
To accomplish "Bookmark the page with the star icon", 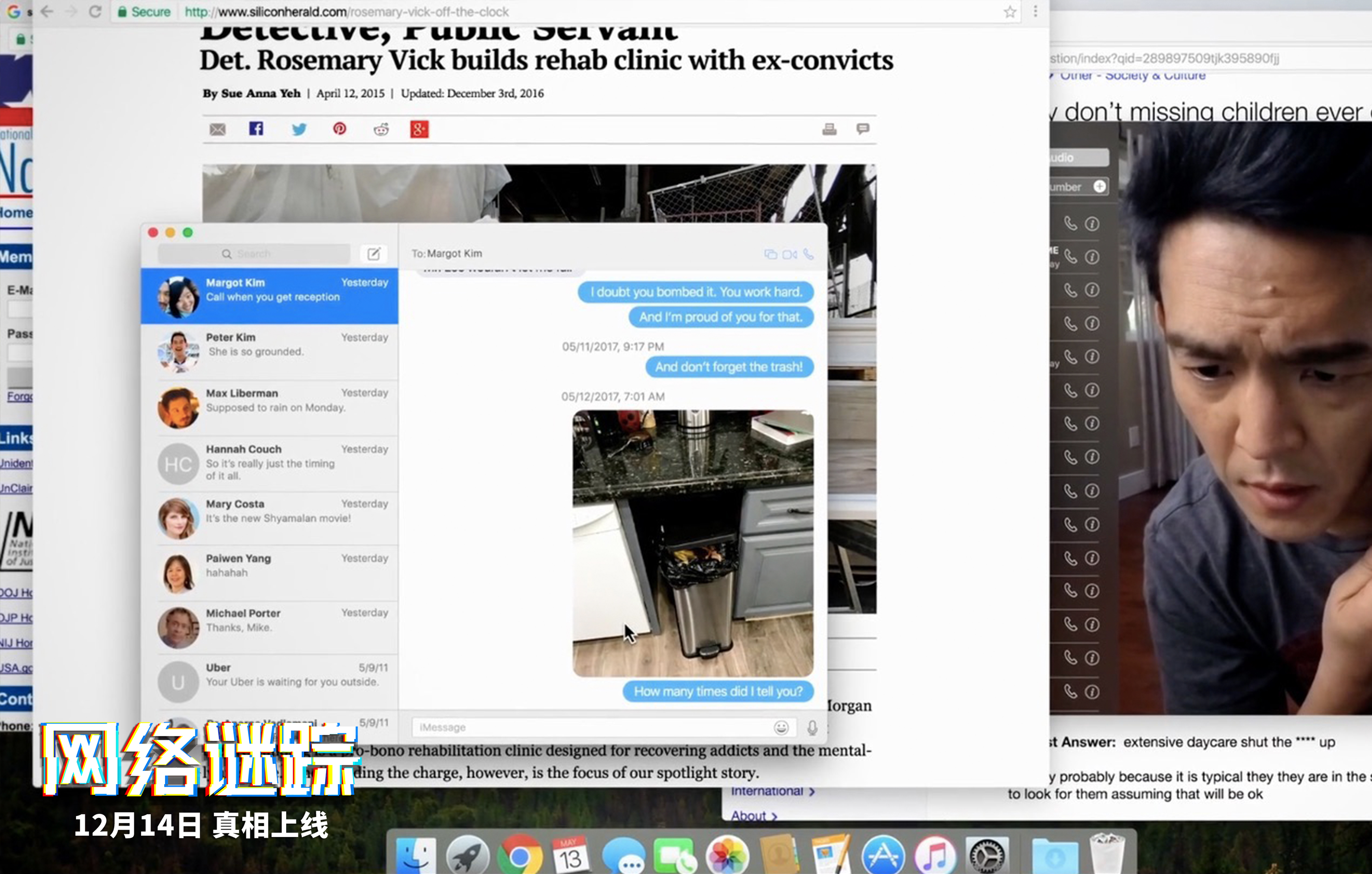I will 1010,12.
